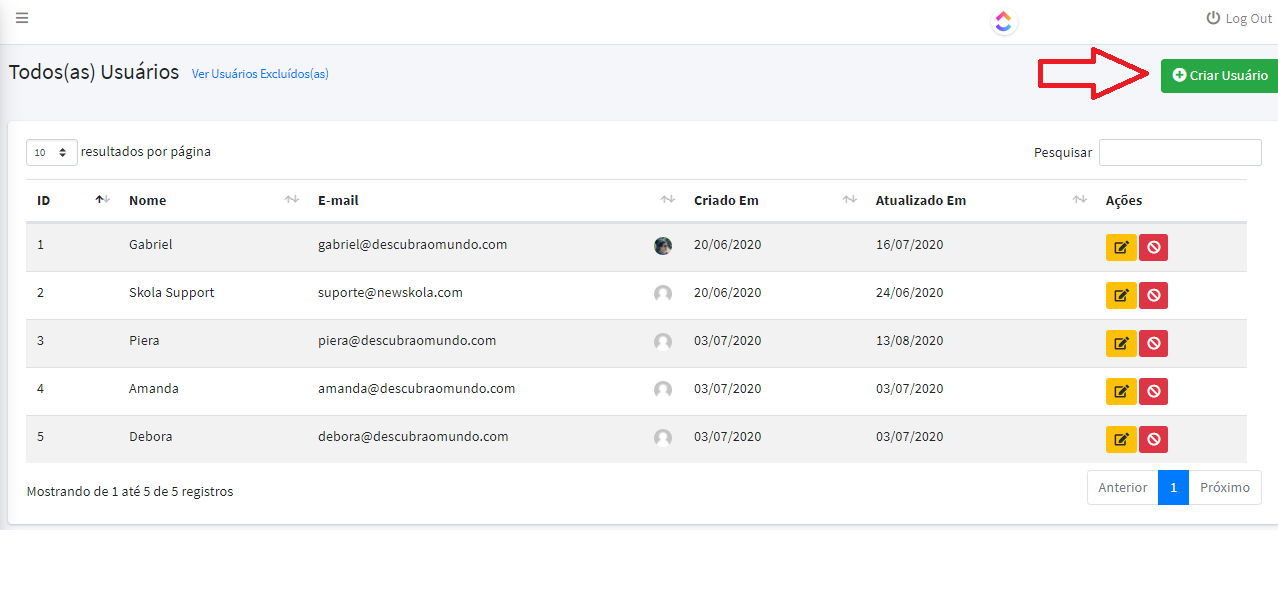
Task: Click the Log Out power icon
Action: (1213, 18)
